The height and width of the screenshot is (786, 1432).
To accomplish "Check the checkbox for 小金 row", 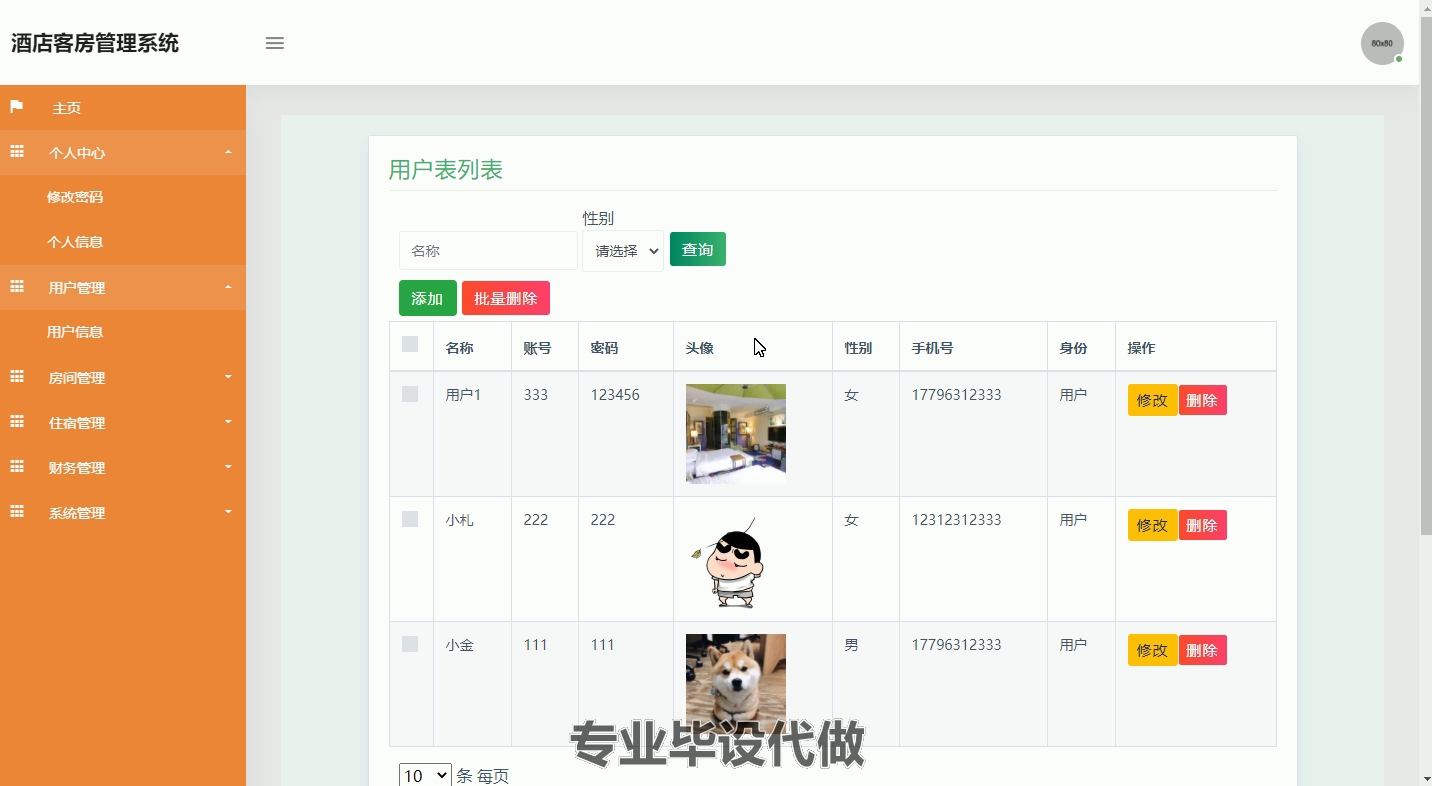I will pos(410,644).
